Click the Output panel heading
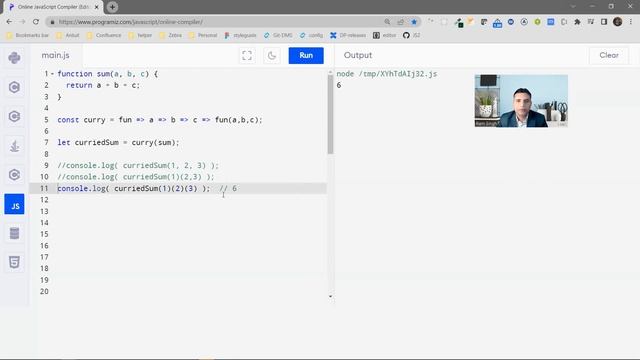Screen dimensions: 640x360 pos(358,55)
